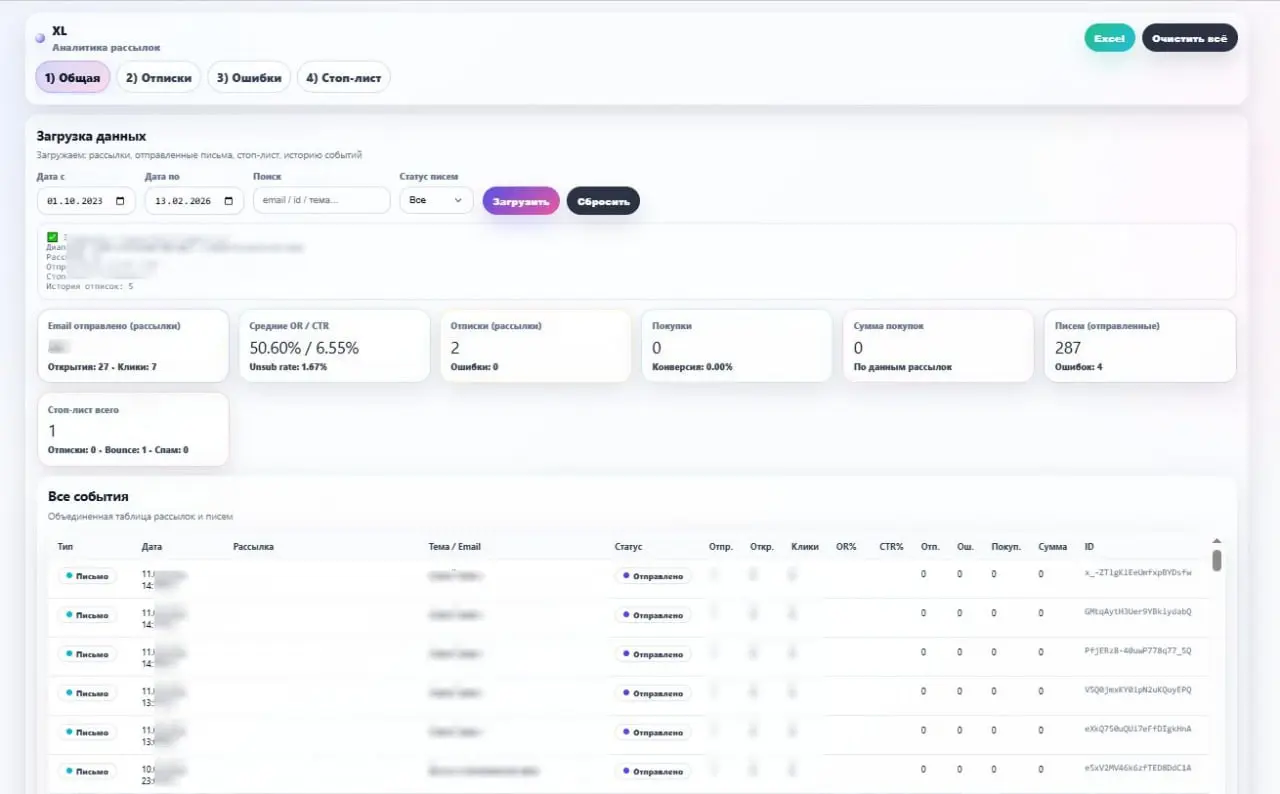Click the 'Писем (отправленные)' stat card
The height and width of the screenshot is (794, 1280).
(1140, 346)
